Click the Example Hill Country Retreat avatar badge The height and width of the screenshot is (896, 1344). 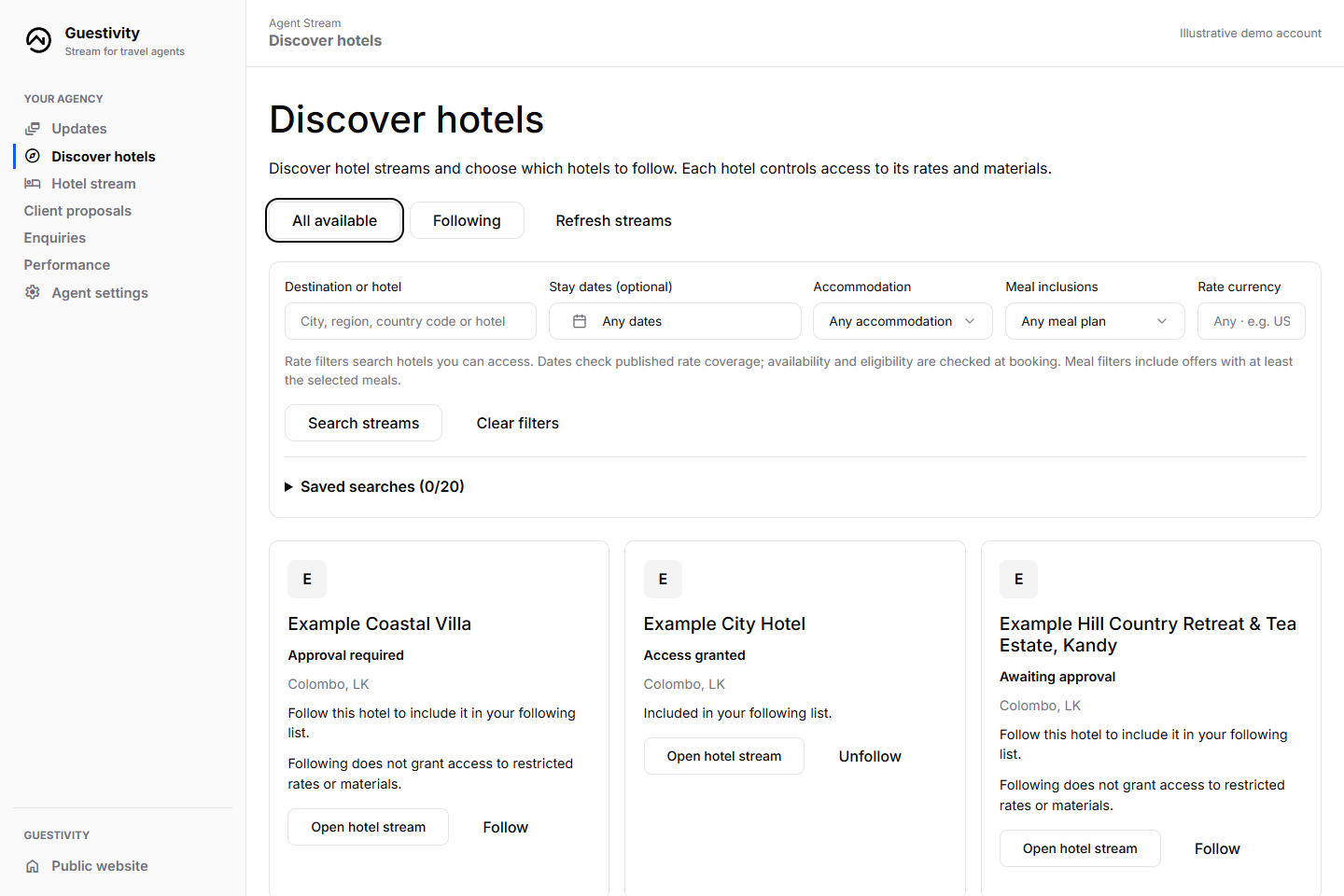pyautogui.click(x=1018, y=579)
